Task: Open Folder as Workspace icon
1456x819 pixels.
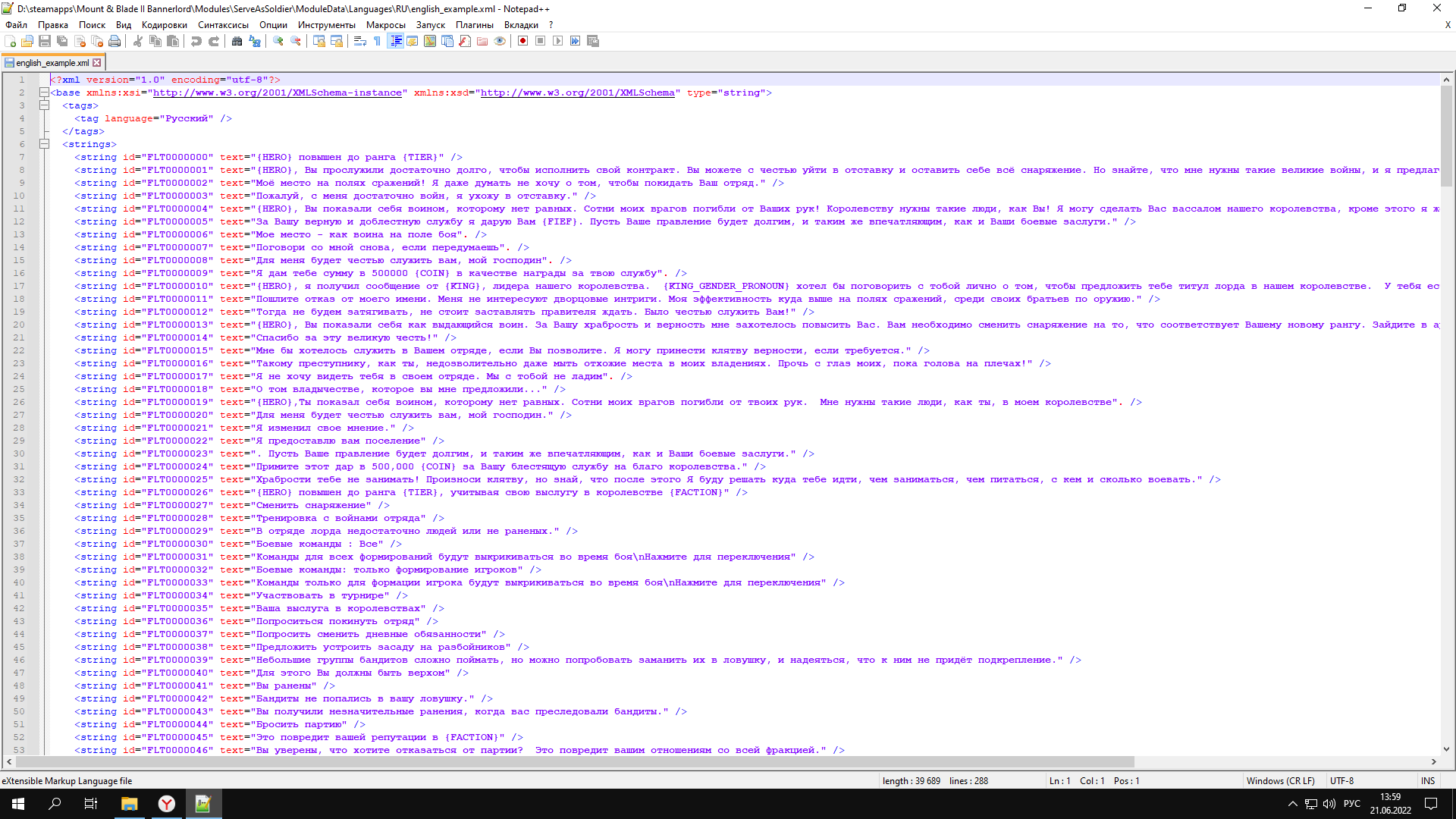Action: (482, 41)
